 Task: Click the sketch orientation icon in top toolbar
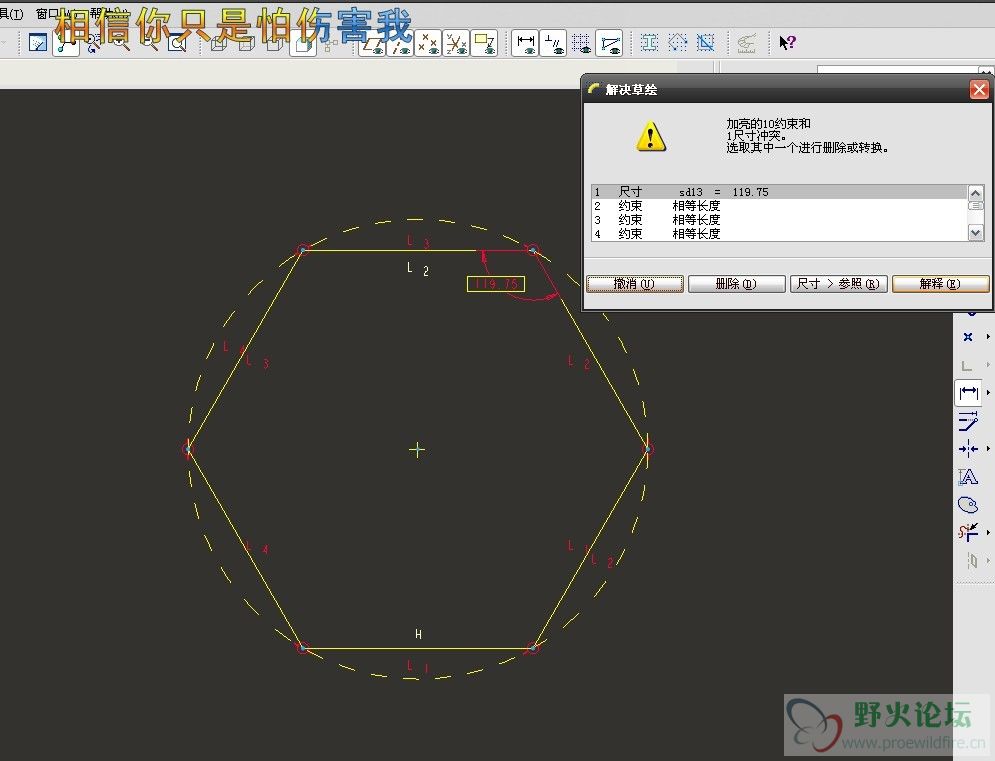pos(38,43)
